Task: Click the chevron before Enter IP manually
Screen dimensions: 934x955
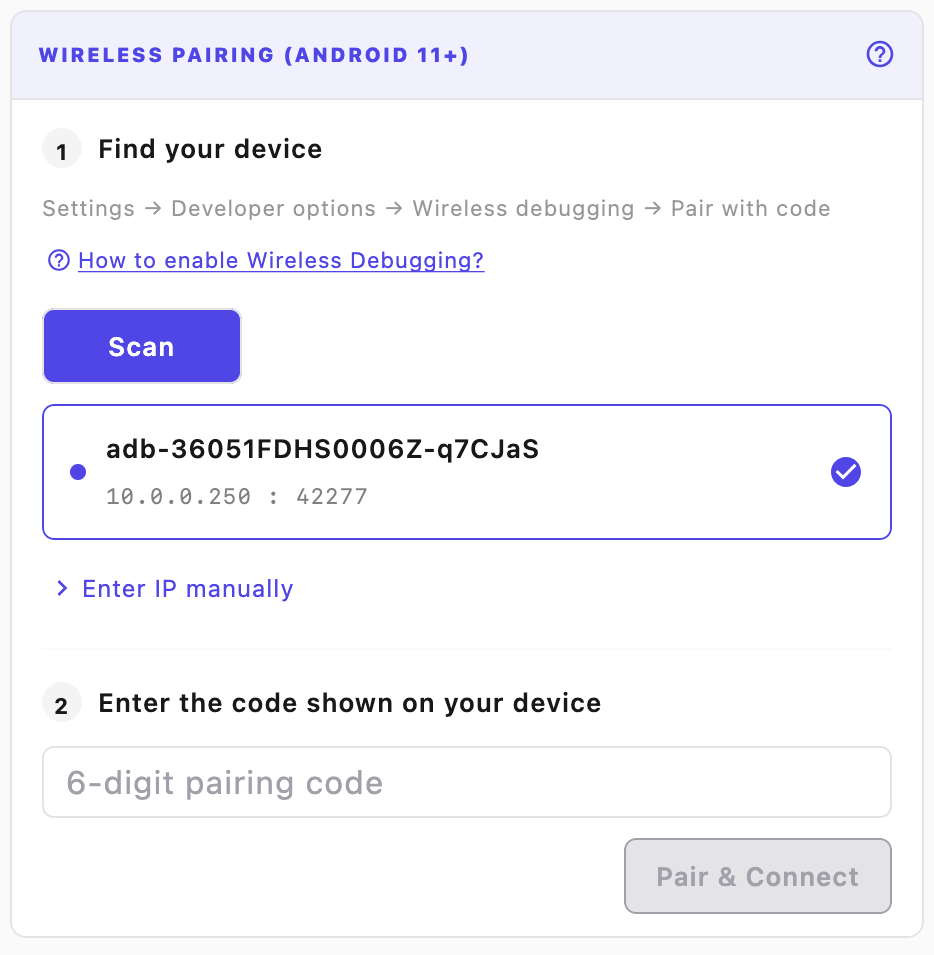Action: pyautogui.click(x=63, y=589)
